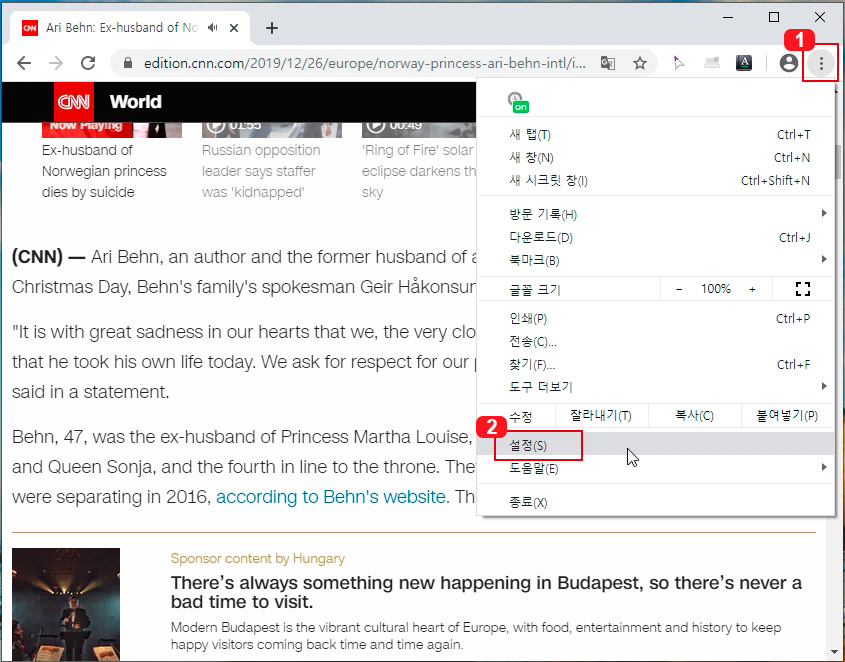
Task: Click the grey keyboard extension icon
Action: pos(712,63)
